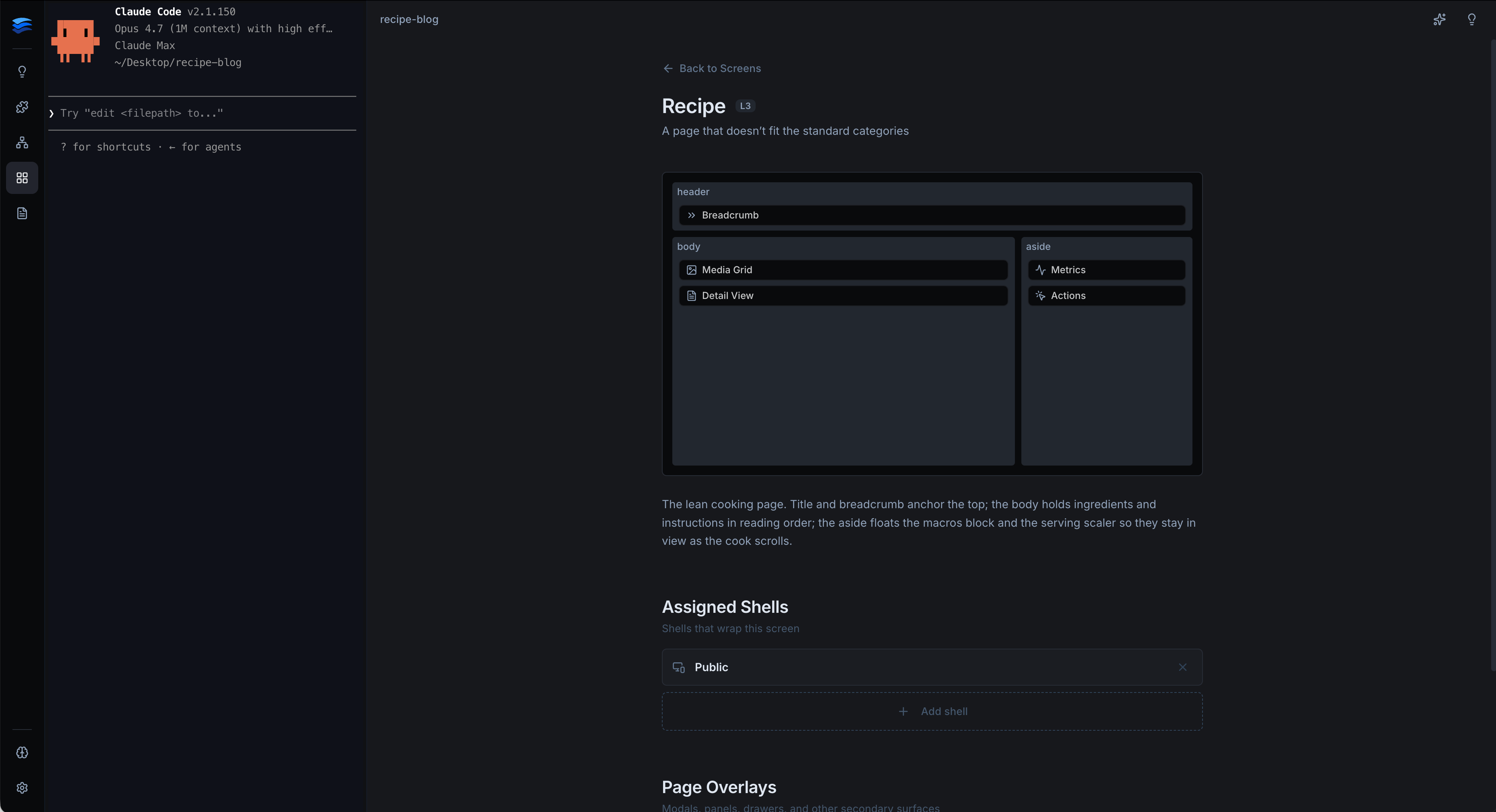Open the puzzle-piece components sidebar icon
Viewport: 1496px width, 812px height.
pyautogui.click(x=22, y=107)
